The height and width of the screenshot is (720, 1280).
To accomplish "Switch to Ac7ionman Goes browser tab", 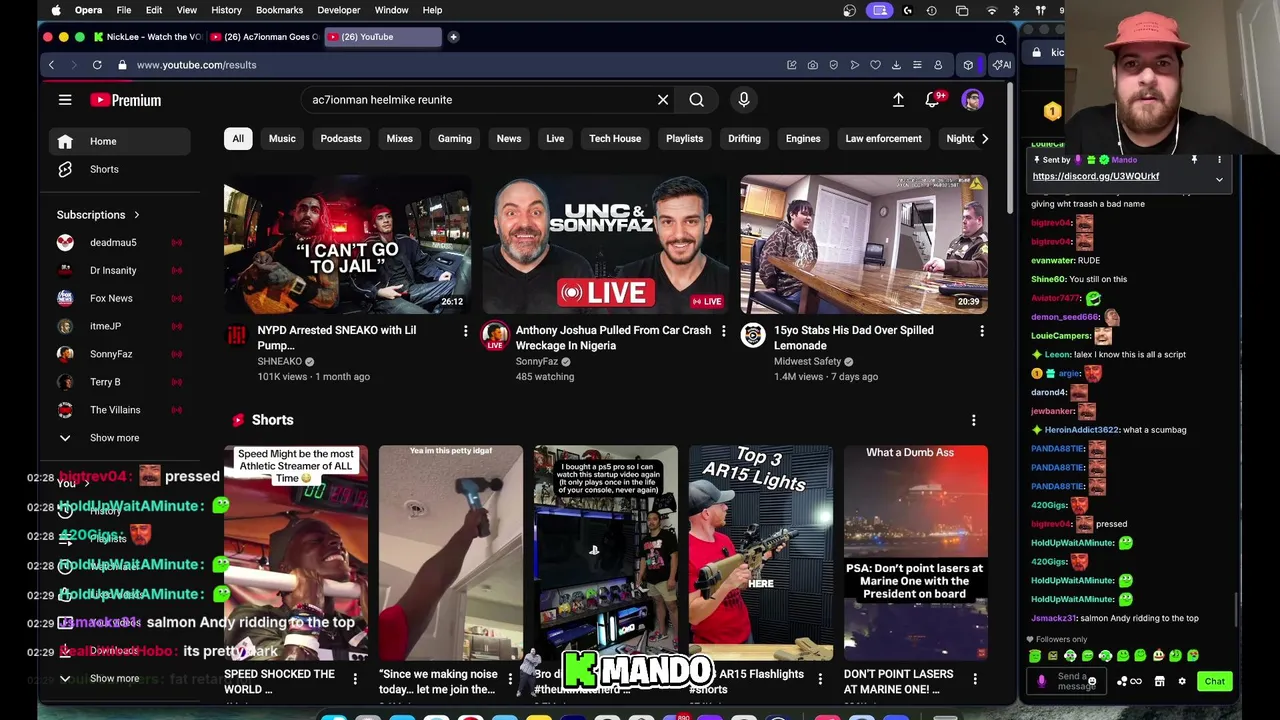I will [x=263, y=37].
